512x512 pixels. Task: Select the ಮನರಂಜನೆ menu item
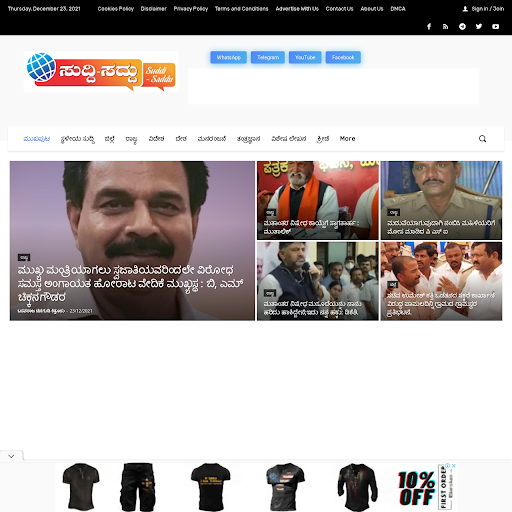[x=212, y=139]
